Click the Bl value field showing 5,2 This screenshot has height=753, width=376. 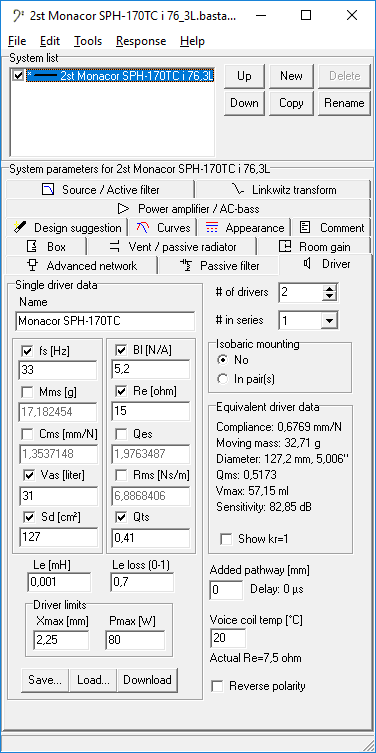pyautogui.click(x=151, y=369)
